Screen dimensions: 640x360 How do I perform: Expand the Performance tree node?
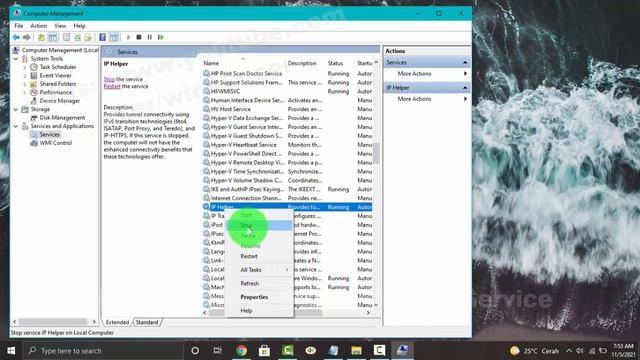point(24,93)
